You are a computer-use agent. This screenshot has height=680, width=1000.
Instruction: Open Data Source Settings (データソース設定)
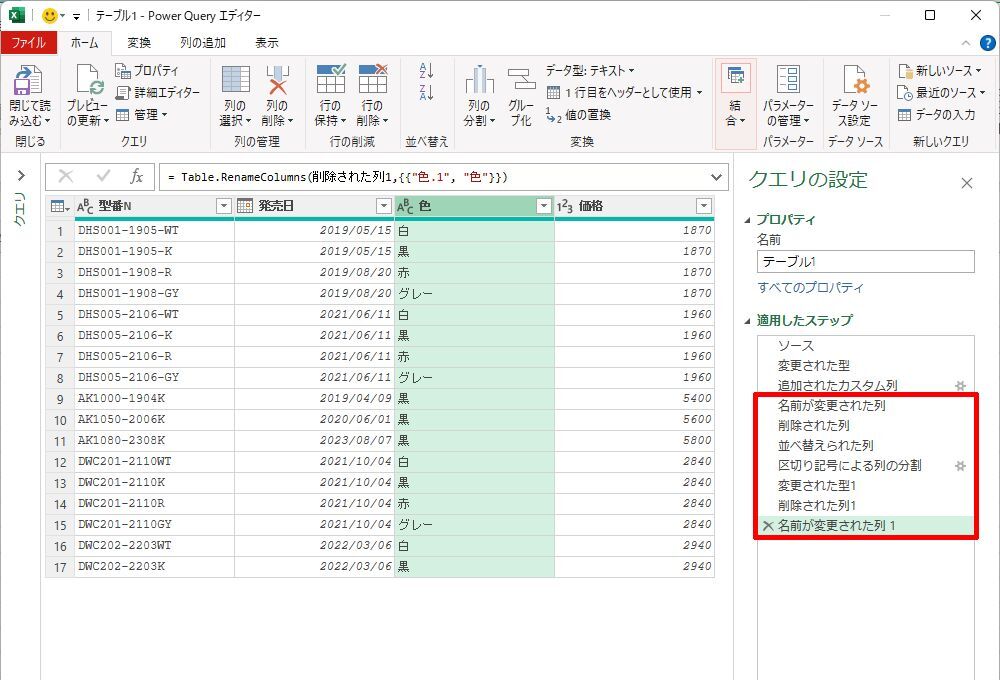(853, 84)
